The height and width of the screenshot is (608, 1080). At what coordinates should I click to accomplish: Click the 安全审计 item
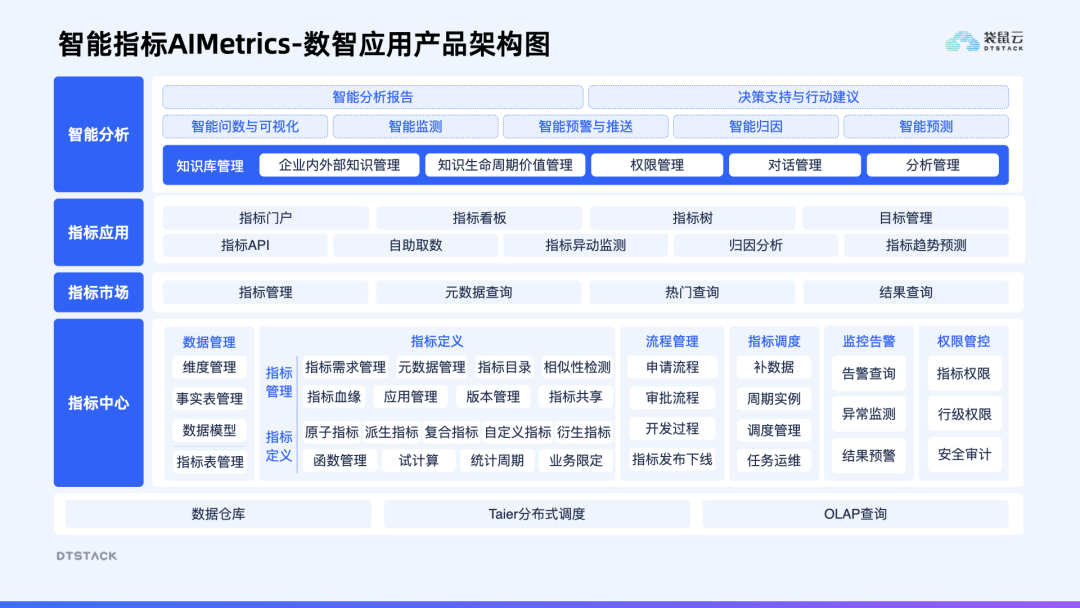[964, 454]
